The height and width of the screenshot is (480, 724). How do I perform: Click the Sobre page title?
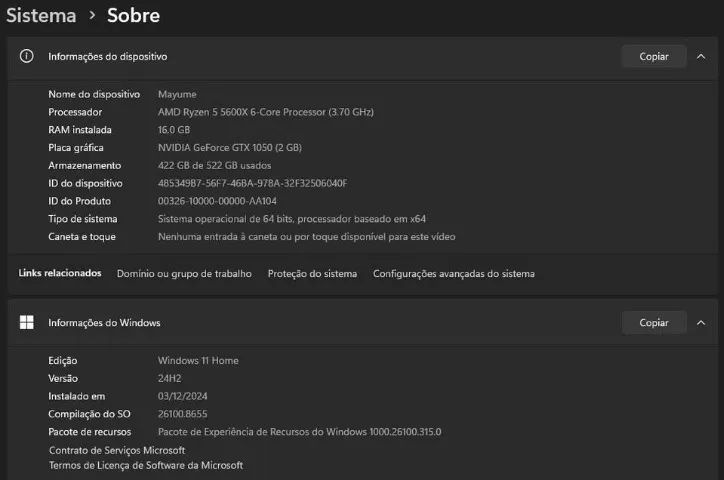pyautogui.click(x=133, y=15)
